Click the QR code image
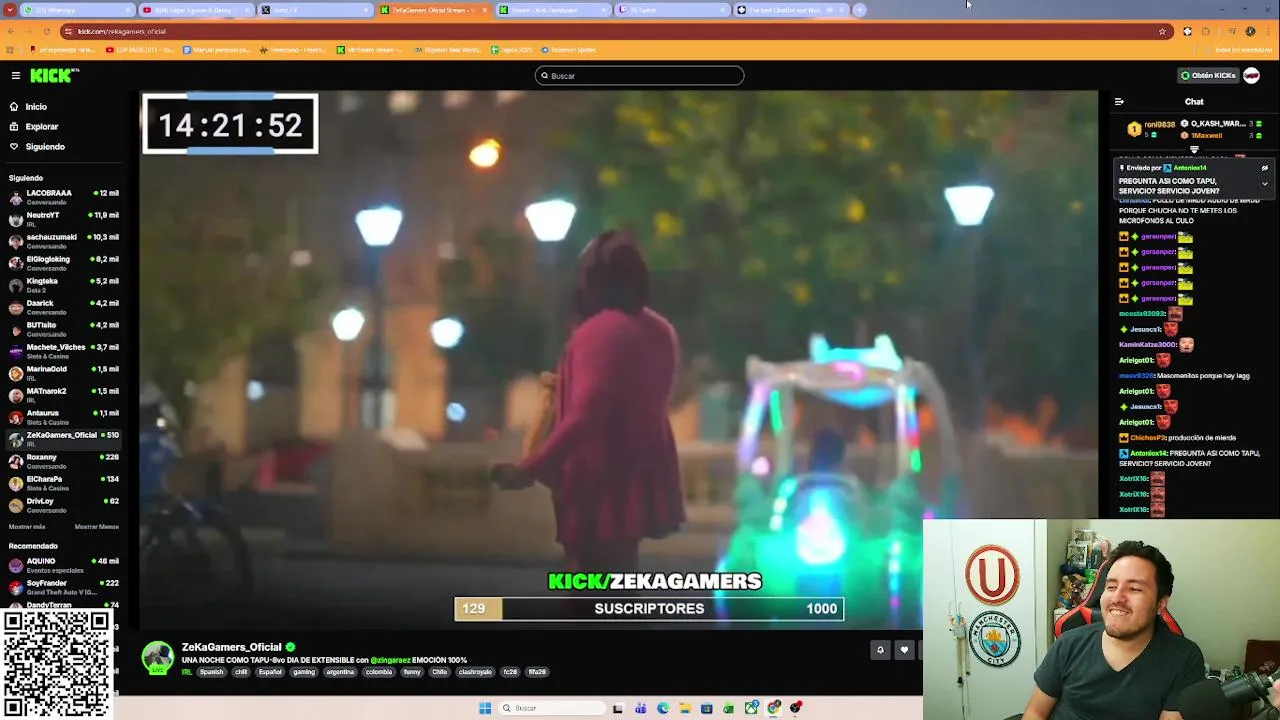 tap(57, 663)
